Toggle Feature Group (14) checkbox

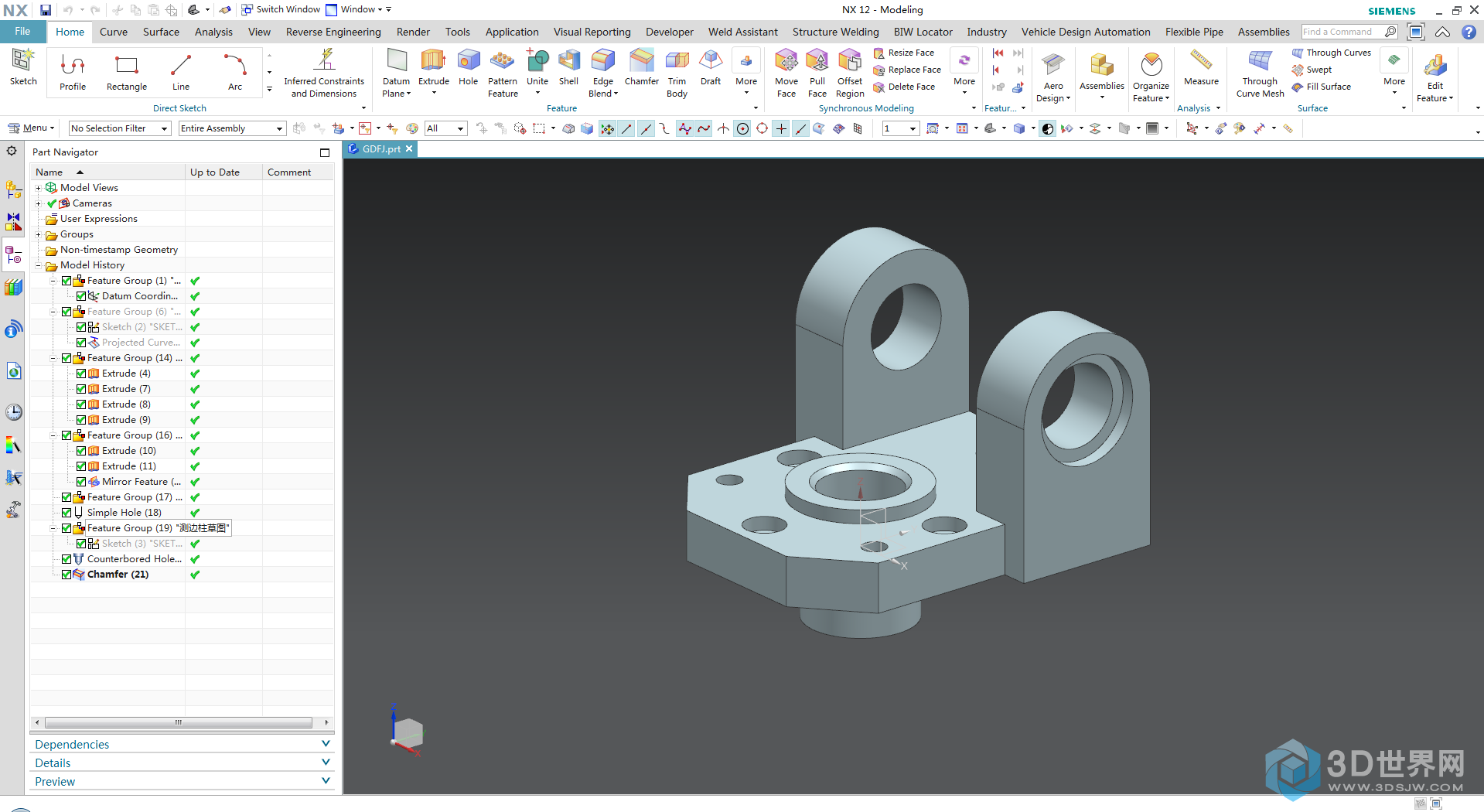67,358
